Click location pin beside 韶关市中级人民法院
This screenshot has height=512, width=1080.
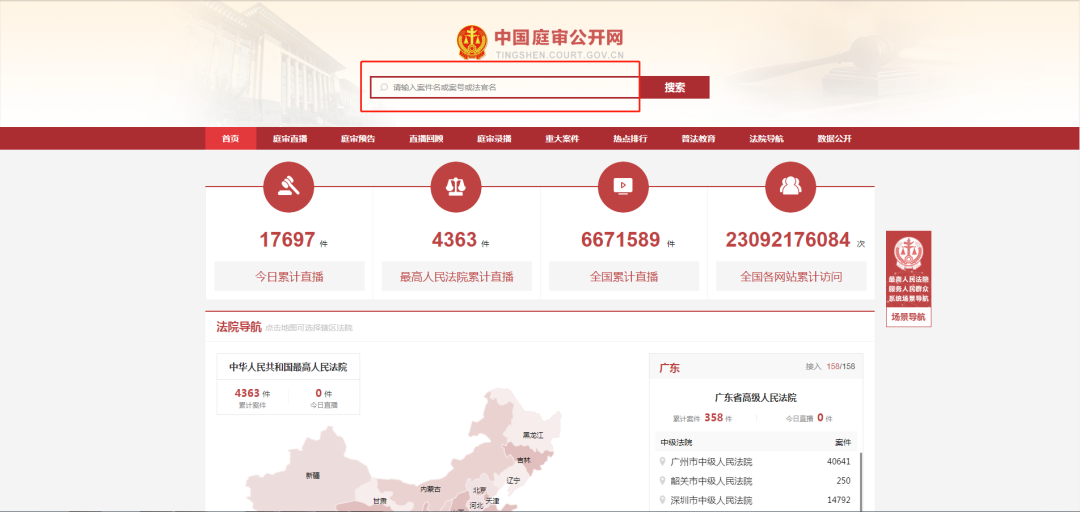[663, 481]
